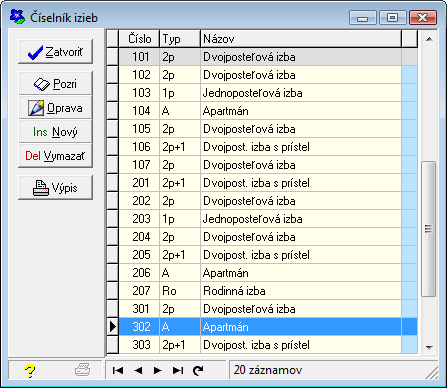Go to previous record arrow
This screenshot has width=447, height=388.
[138, 370]
